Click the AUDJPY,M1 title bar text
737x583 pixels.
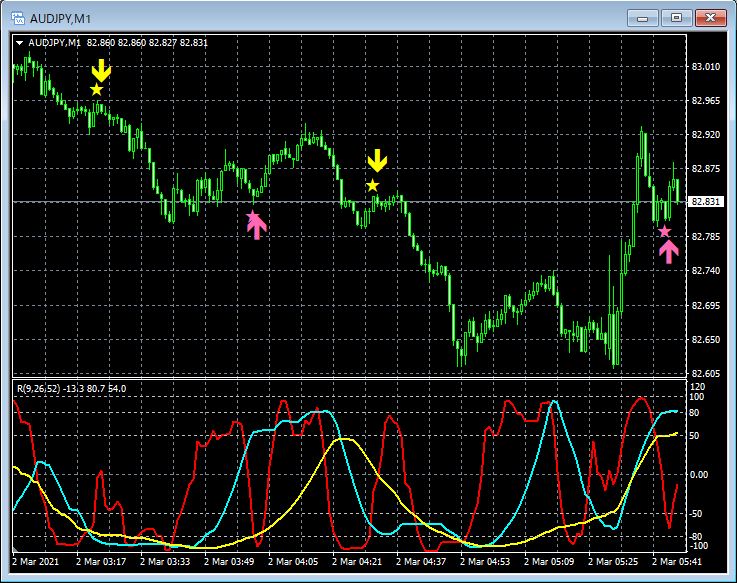tap(60, 19)
